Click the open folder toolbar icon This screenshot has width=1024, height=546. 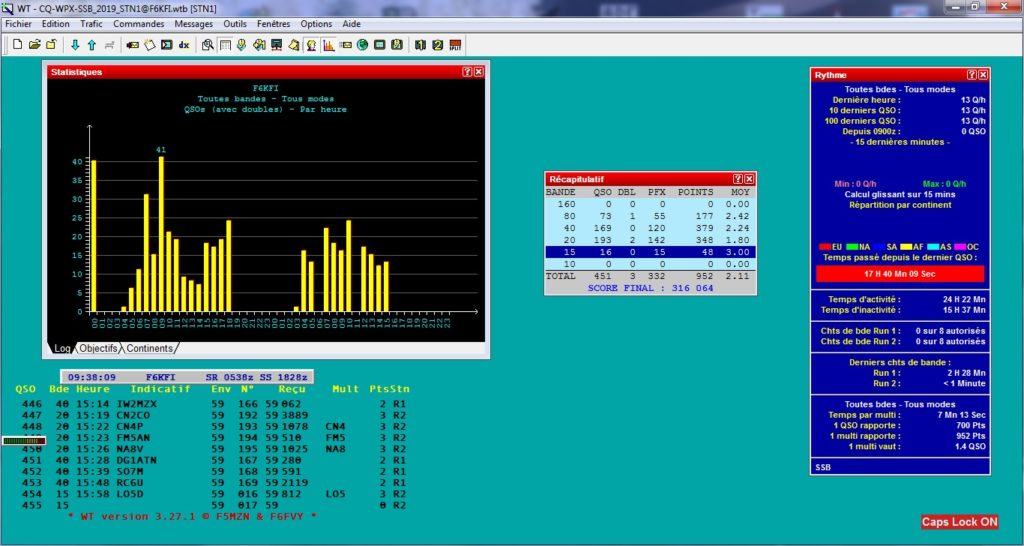(35, 44)
